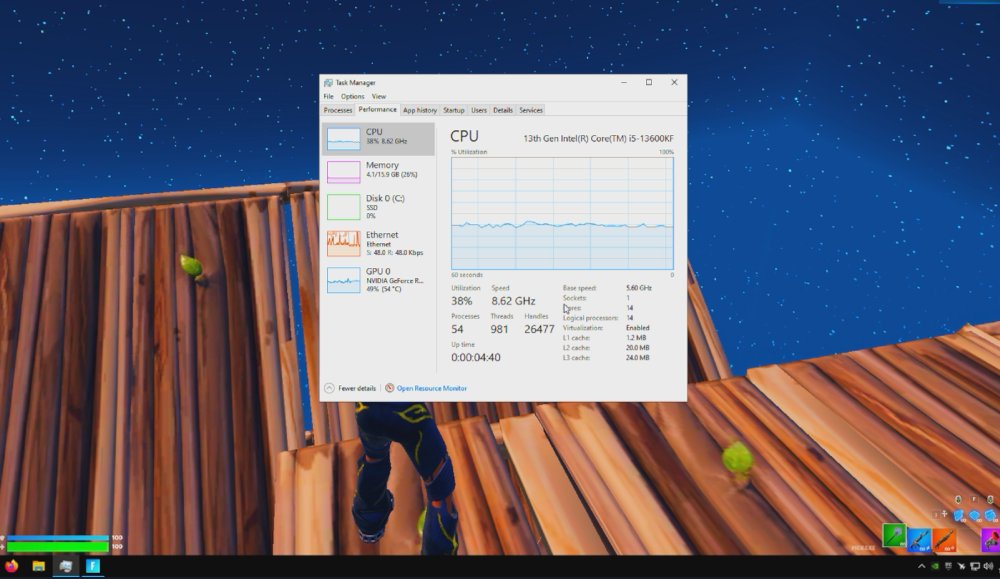
Task: Click the large CPU heading
Action: click(464, 136)
